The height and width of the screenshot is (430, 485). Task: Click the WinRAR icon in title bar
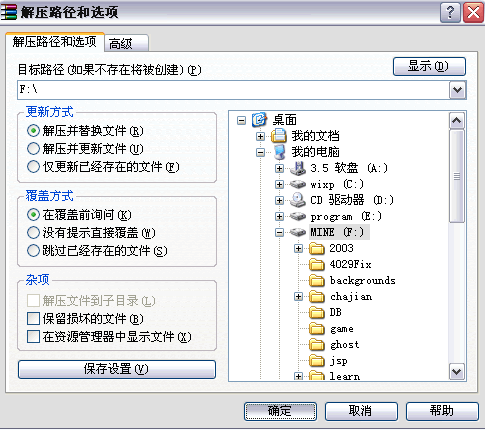click(x=9, y=13)
